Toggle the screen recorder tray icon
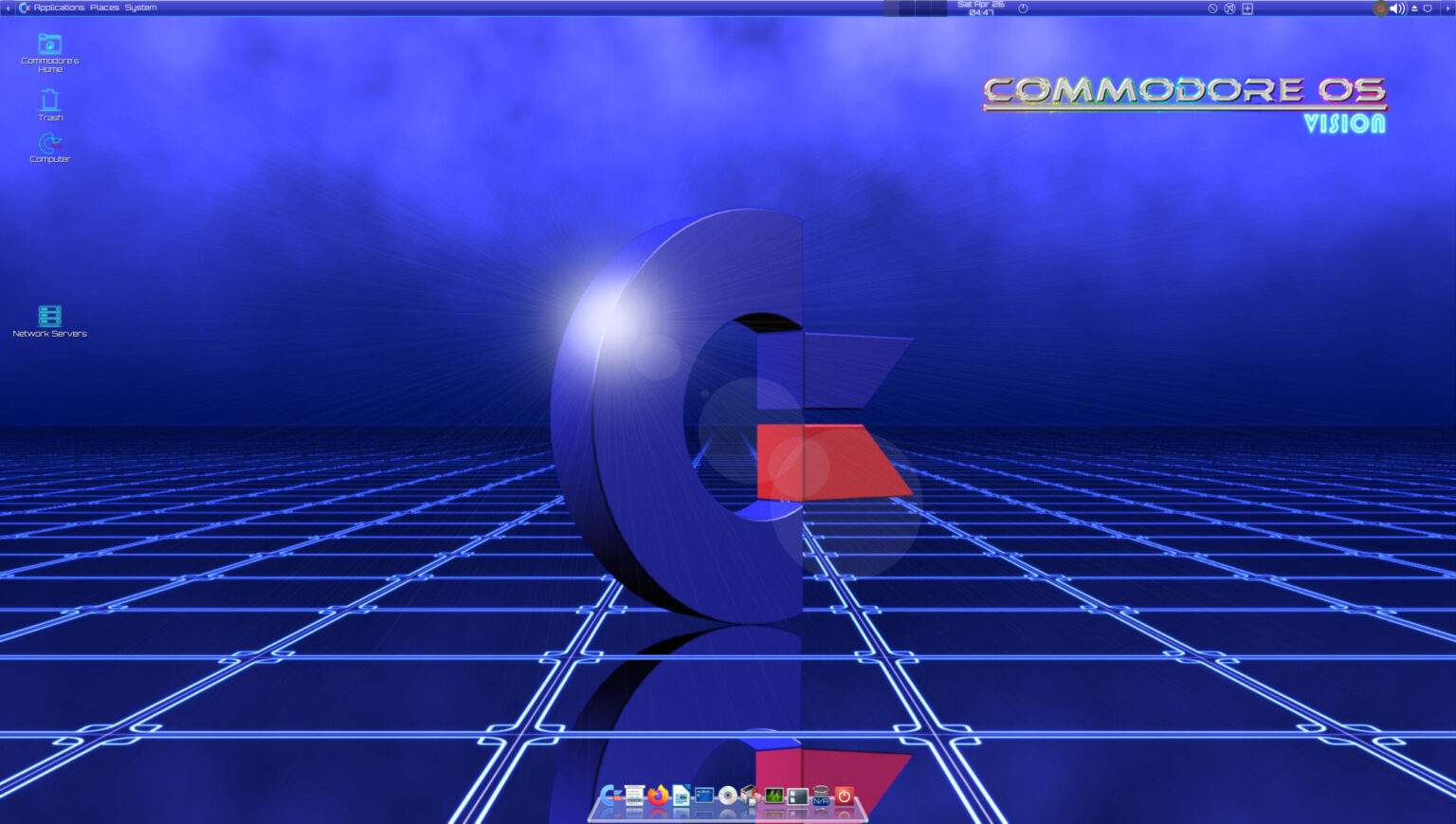This screenshot has width=1456, height=824. tap(1381, 8)
